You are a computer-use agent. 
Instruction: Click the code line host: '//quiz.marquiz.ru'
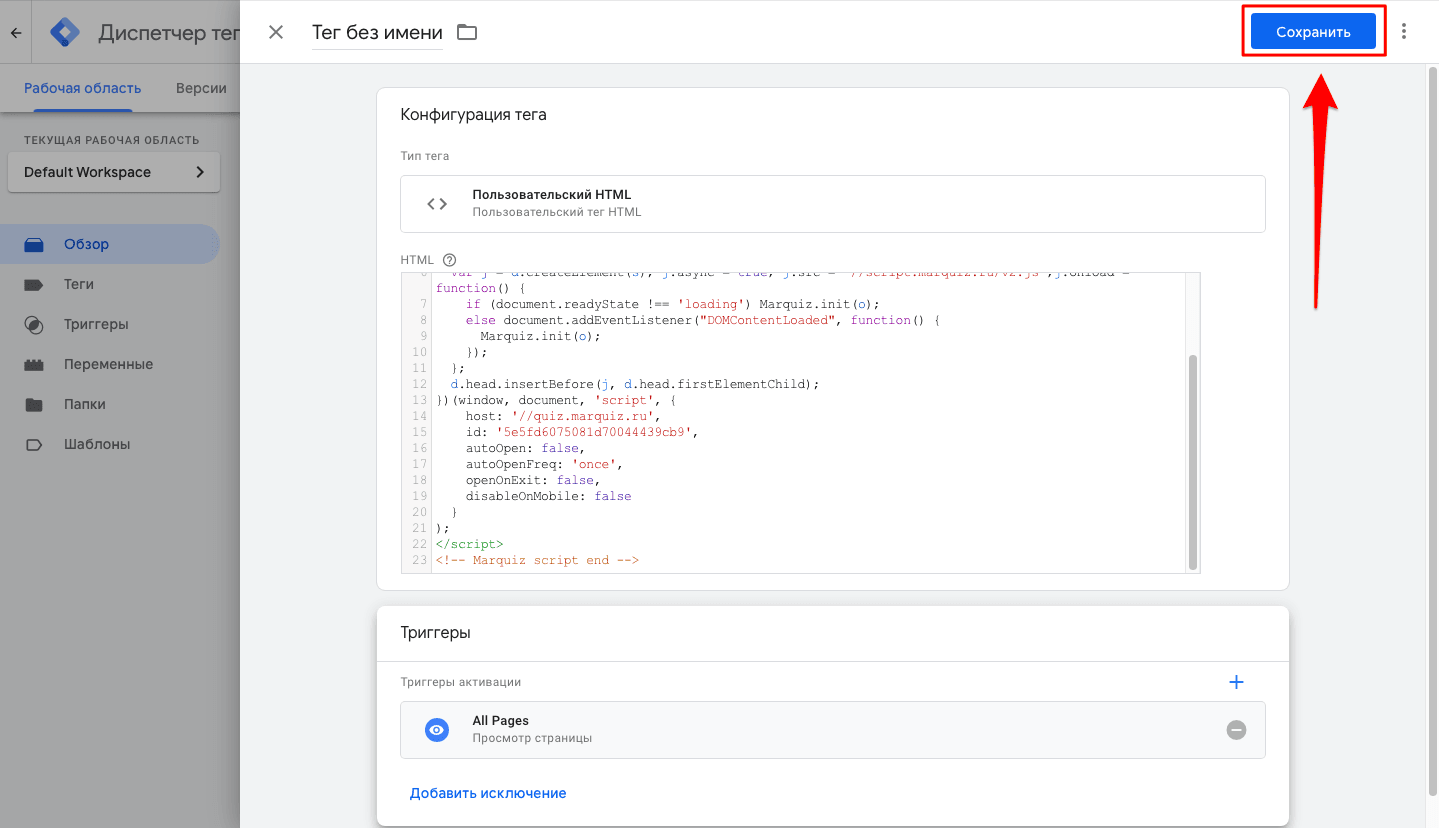pos(562,416)
